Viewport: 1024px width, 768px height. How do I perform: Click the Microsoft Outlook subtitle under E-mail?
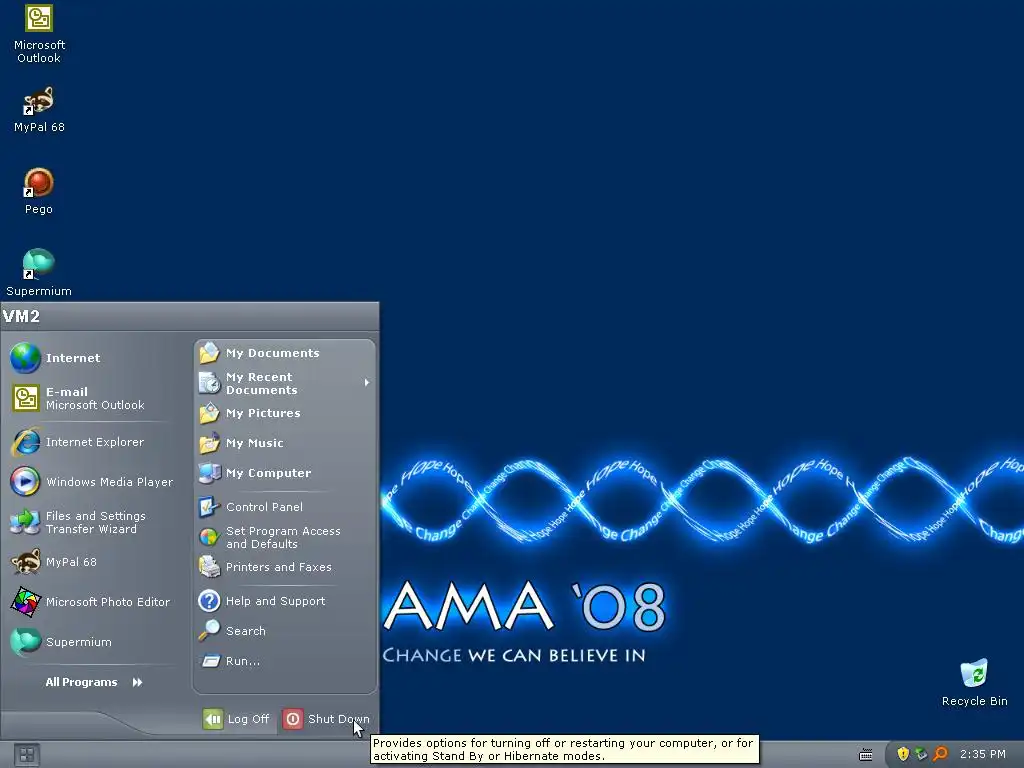point(95,405)
